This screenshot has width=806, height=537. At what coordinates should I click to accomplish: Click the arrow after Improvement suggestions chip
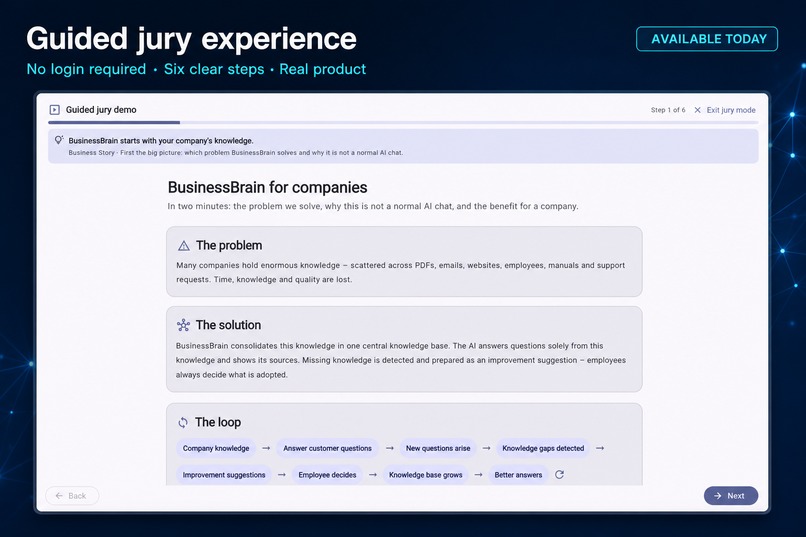(x=282, y=475)
